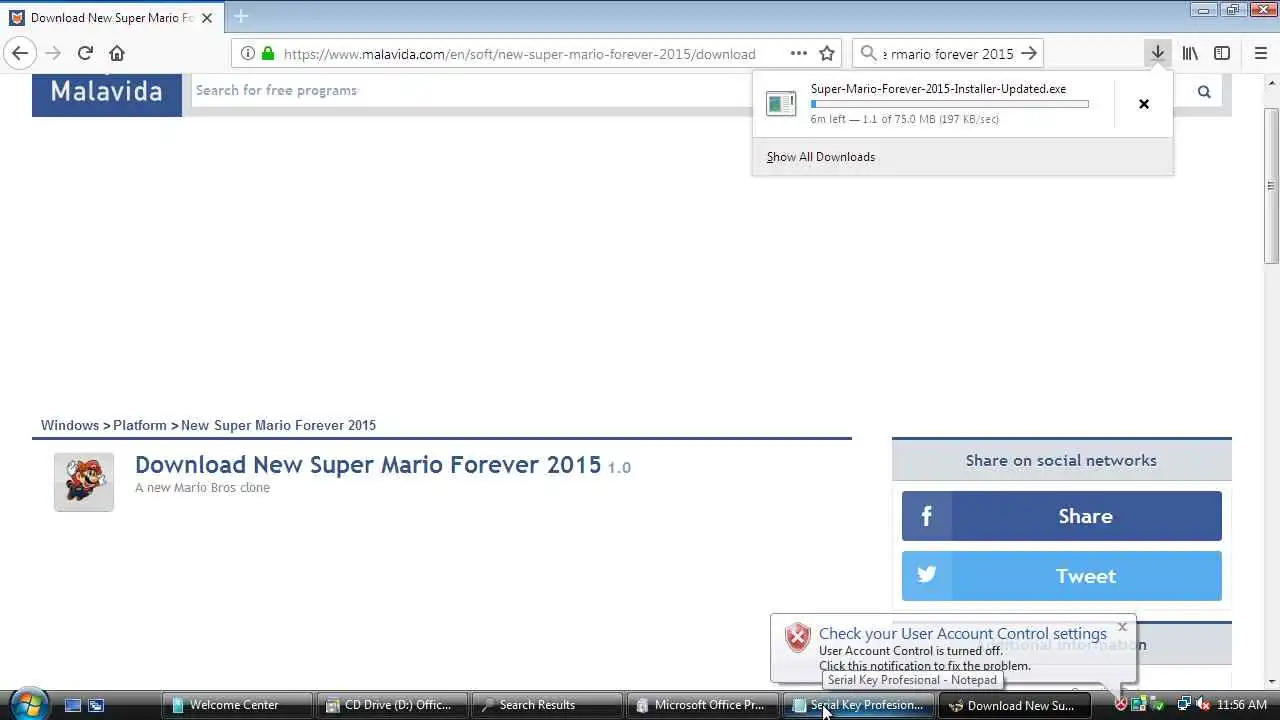Open the Platform breadcrumb link
The height and width of the screenshot is (720, 1280).
pos(140,425)
